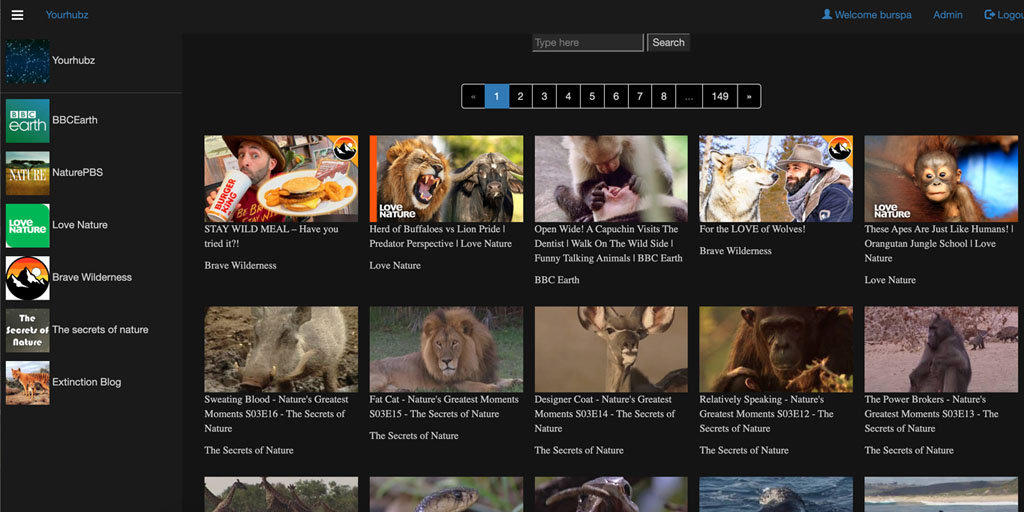Viewport: 1024px width, 512px height.
Task: Click the BBC Earth channel logo
Action: pos(28,120)
